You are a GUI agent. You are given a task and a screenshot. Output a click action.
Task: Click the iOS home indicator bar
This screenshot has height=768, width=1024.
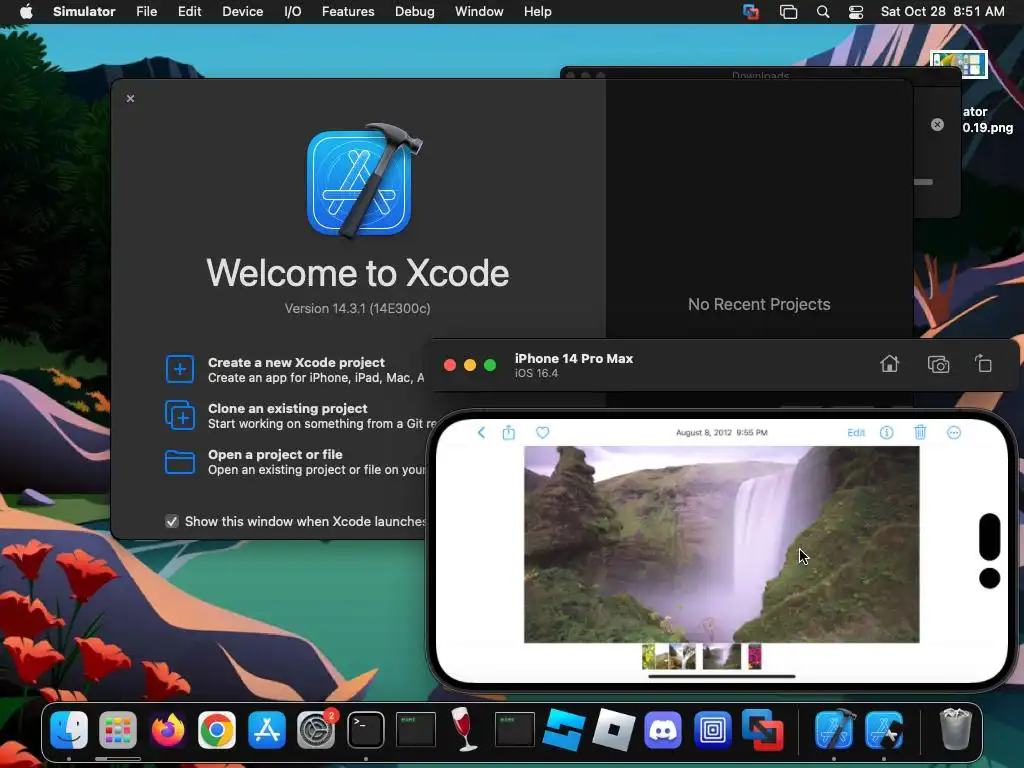[722, 677]
